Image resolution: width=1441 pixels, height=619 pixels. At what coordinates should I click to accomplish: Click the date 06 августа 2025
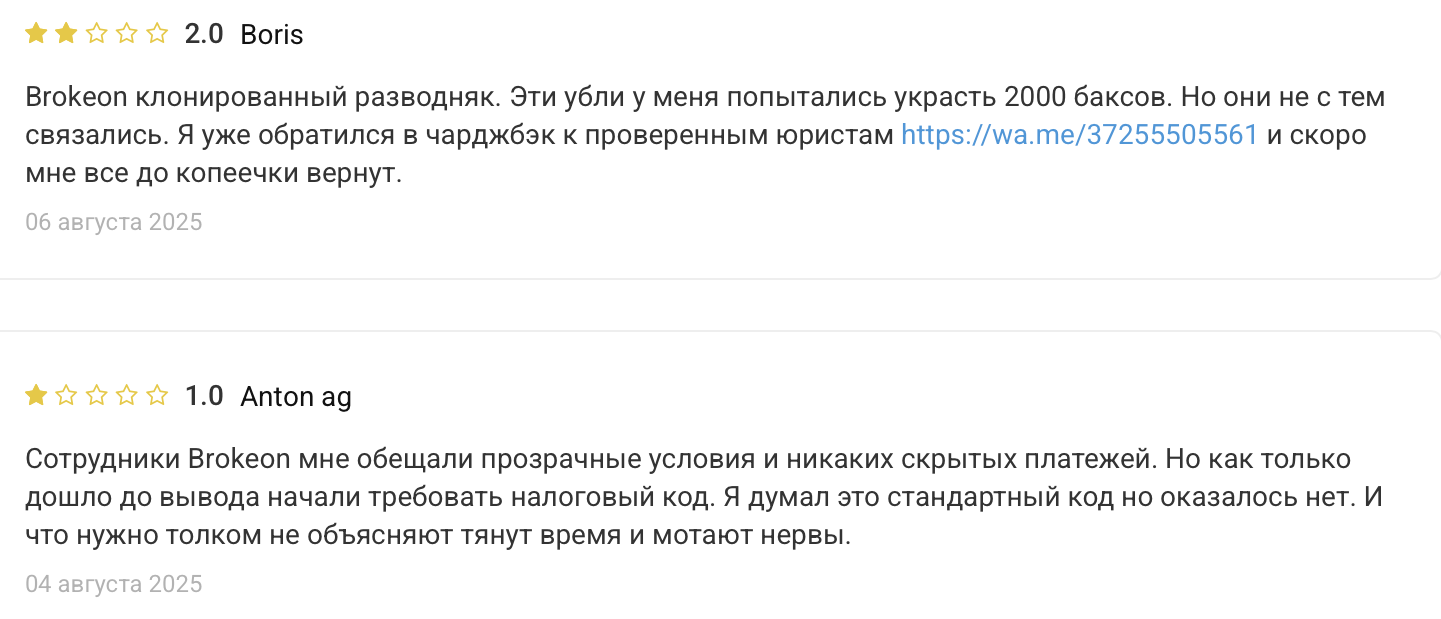[x=114, y=222]
